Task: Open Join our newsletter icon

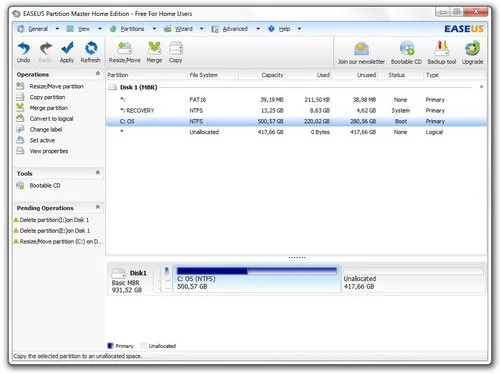Action: (361, 49)
